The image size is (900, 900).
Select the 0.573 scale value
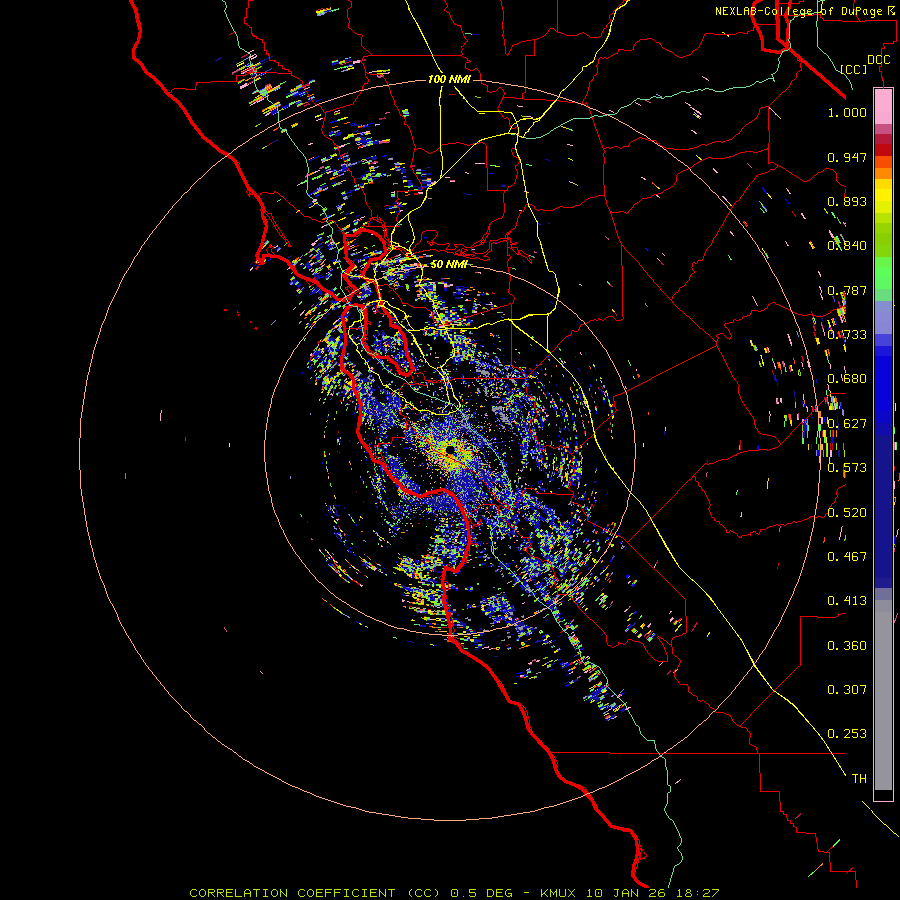coord(847,468)
